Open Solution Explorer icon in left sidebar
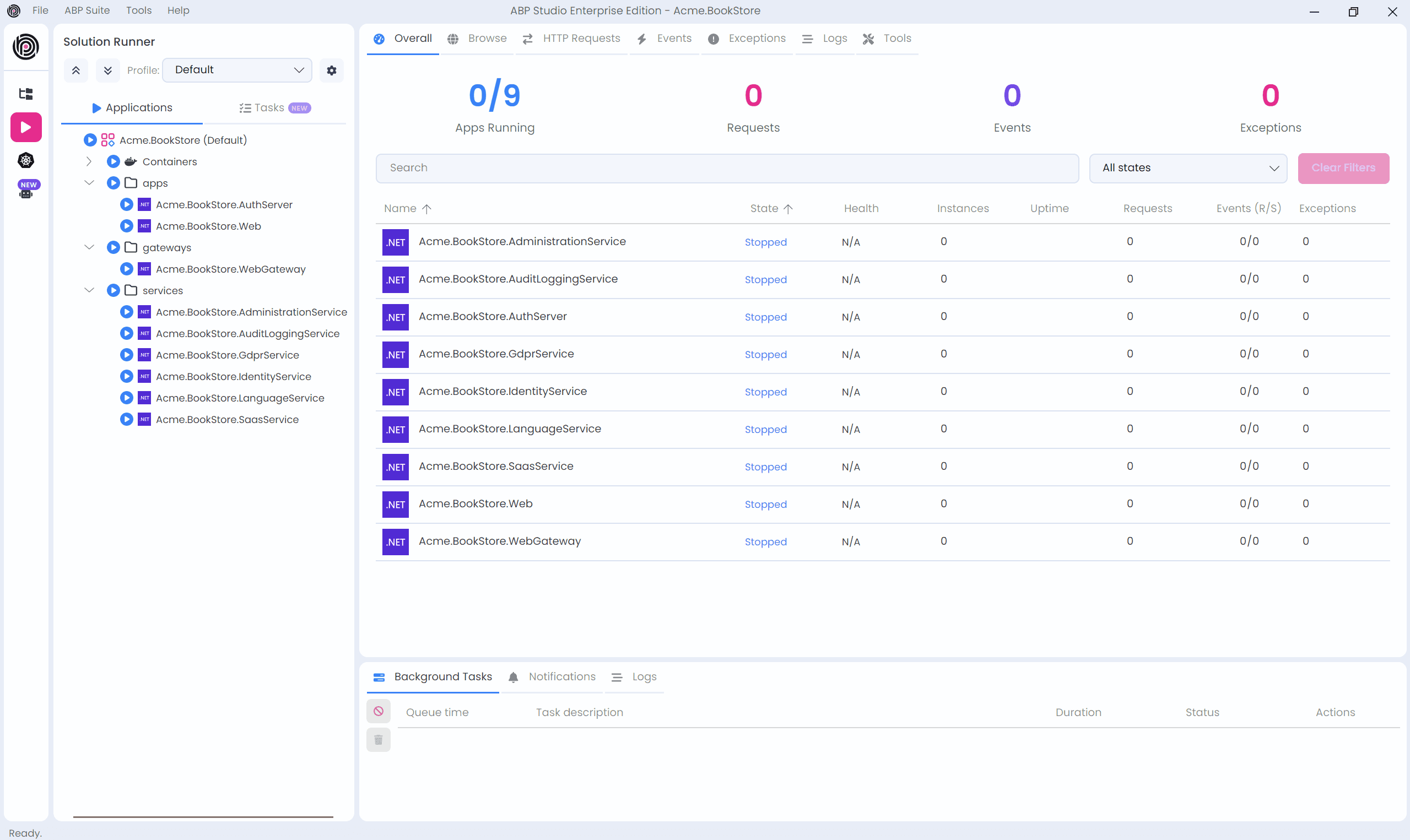Image resolution: width=1410 pixels, height=840 pixels. (x=26, y=94)
